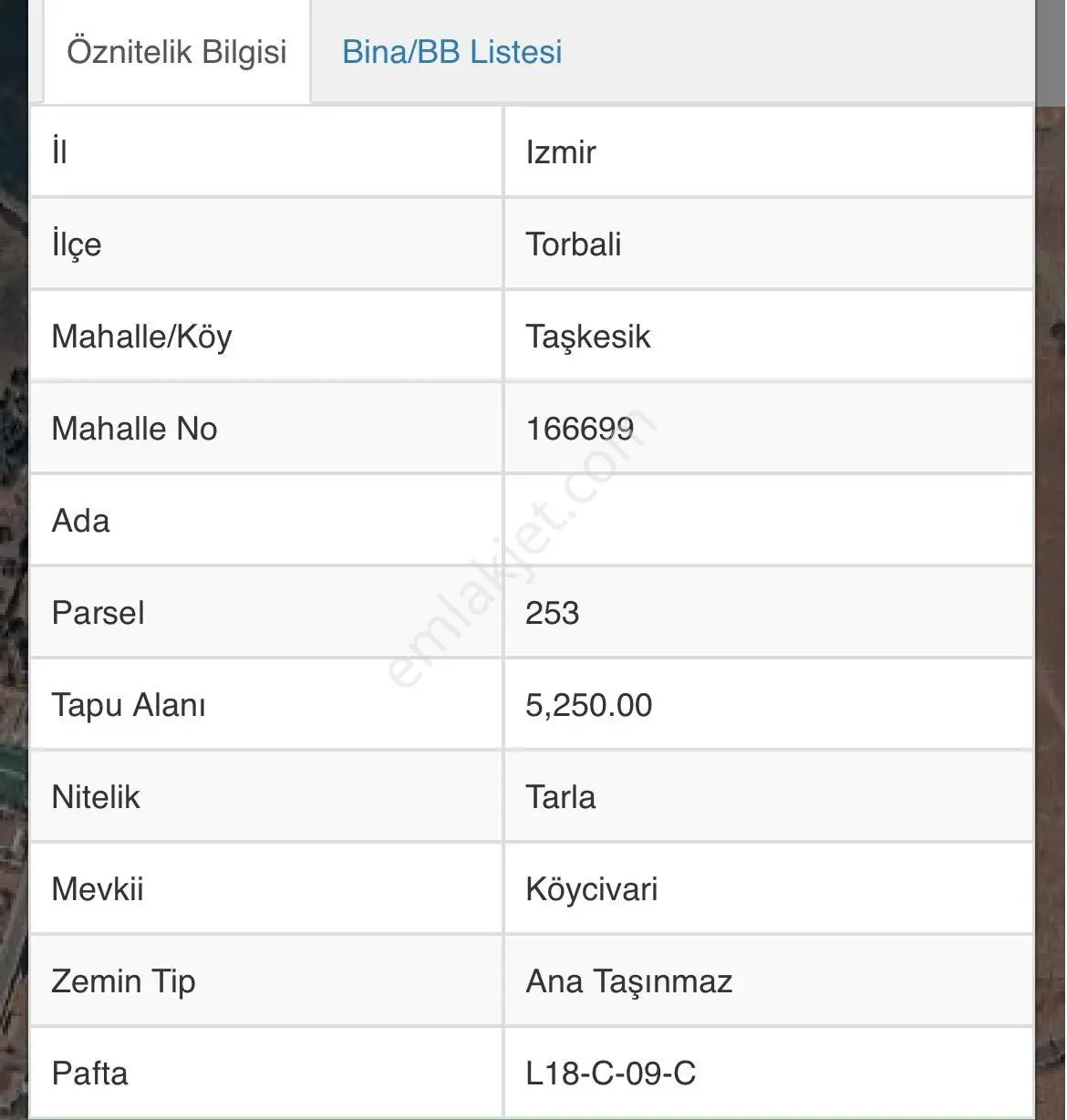Select the Tarla Nitelik value
The height and width of the screenshot is (1120, 1067).
tap(560, 797)
